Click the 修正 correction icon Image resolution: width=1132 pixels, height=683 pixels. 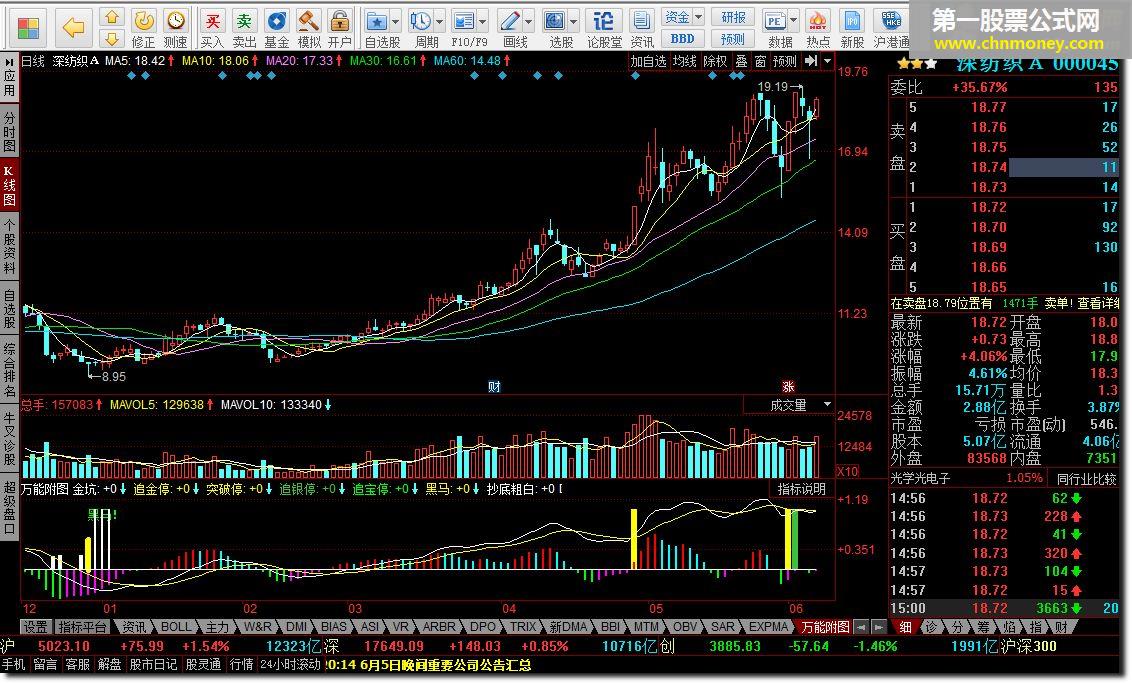[144, 29]
